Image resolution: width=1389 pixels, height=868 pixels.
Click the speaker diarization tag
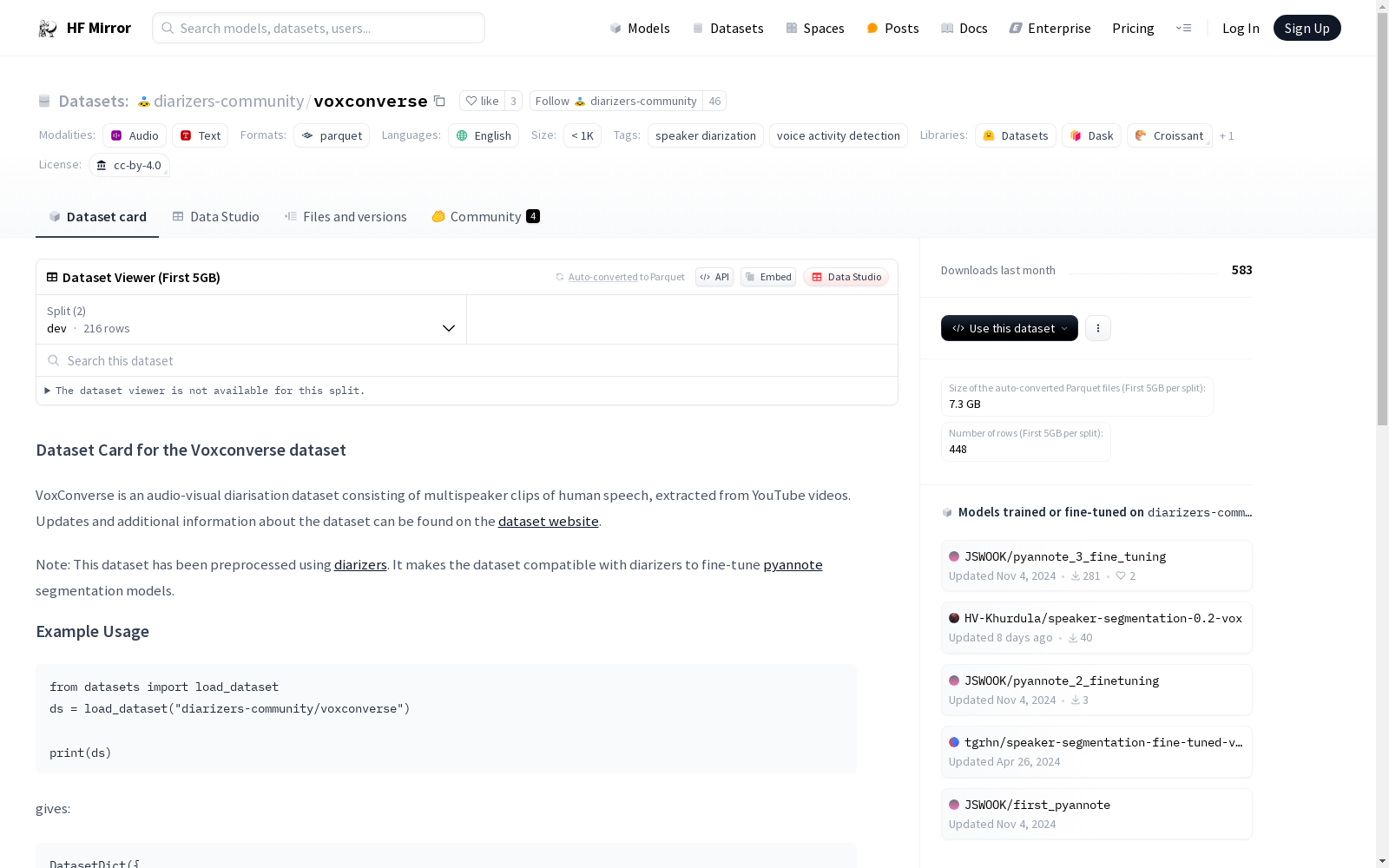tap(706, 135)
